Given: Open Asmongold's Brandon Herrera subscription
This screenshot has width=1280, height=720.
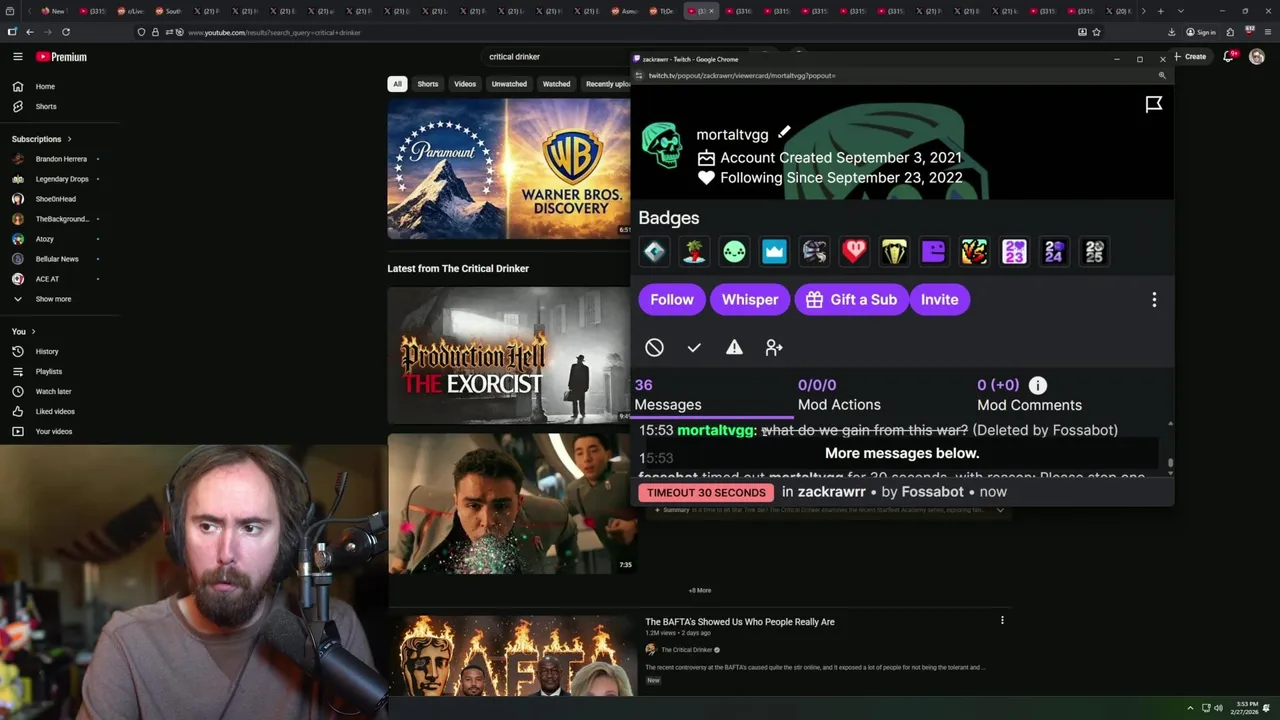Looking at the screenshot, I should (x=60, y=159).
